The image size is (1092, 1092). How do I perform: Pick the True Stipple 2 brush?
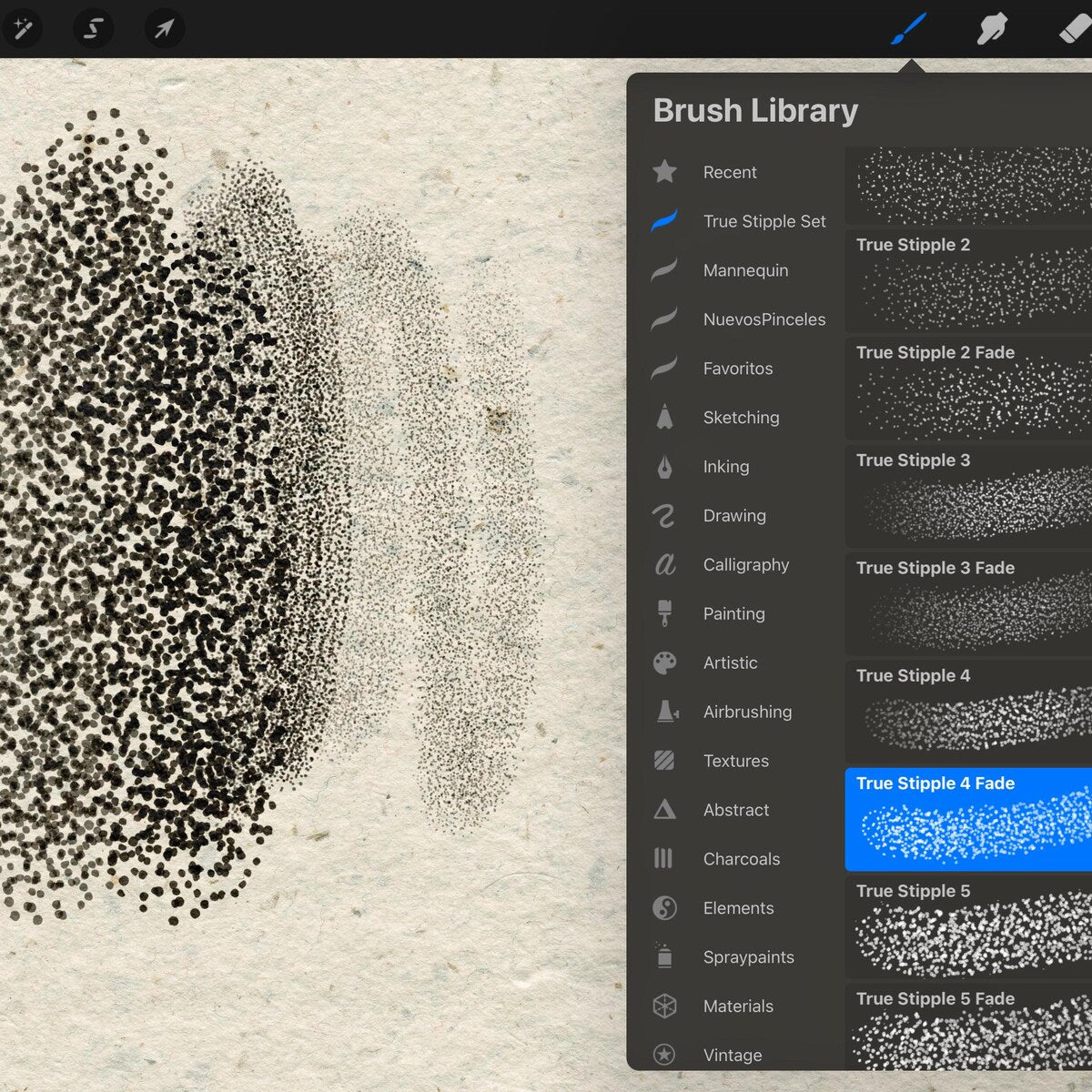point(968,280)
